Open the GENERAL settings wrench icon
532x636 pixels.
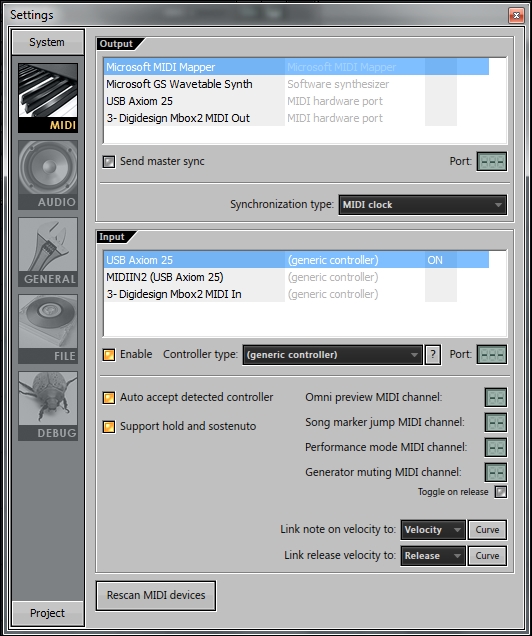[47, 252]
